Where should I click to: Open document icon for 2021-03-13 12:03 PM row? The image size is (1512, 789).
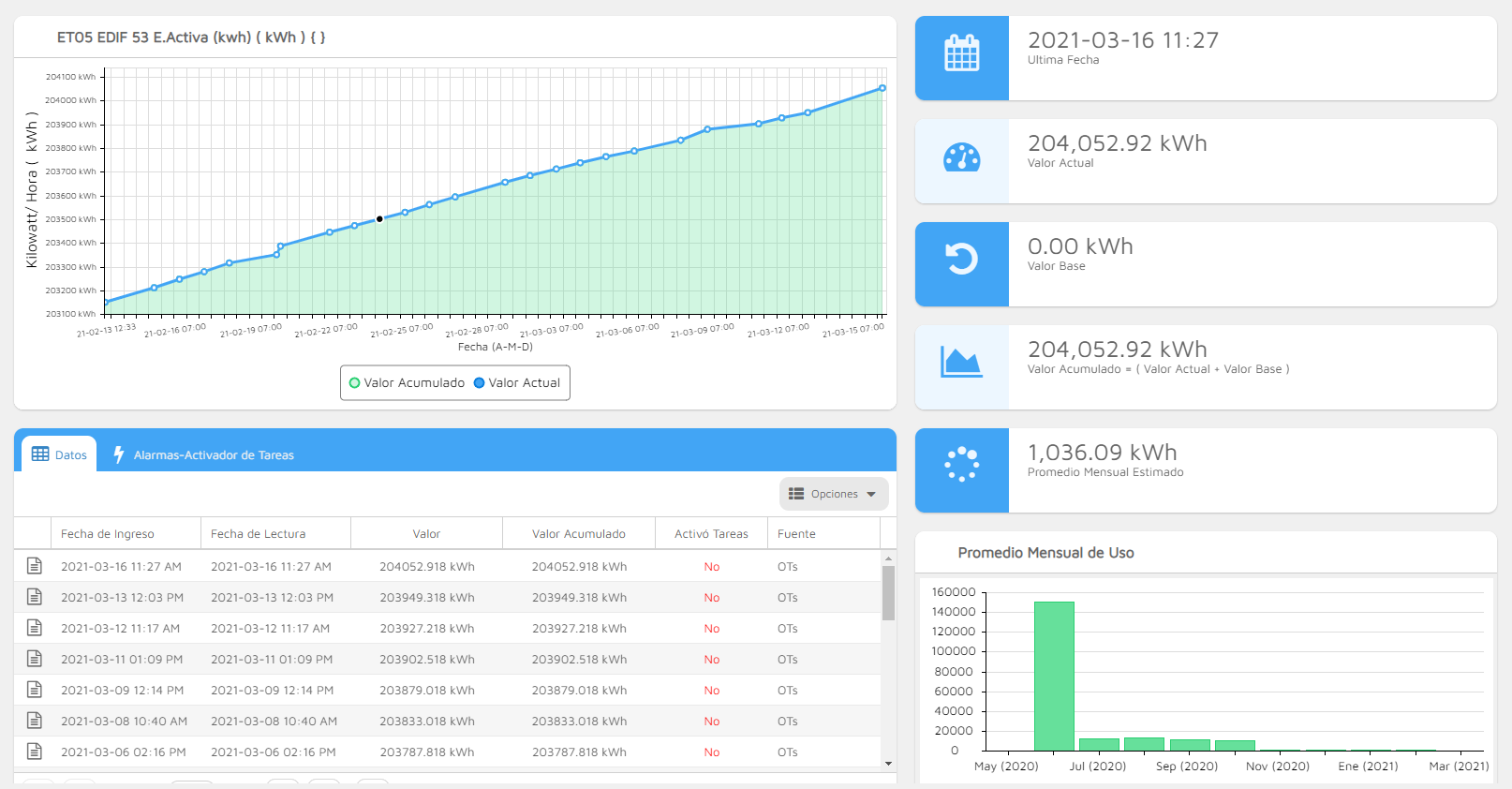pos(35,597)
